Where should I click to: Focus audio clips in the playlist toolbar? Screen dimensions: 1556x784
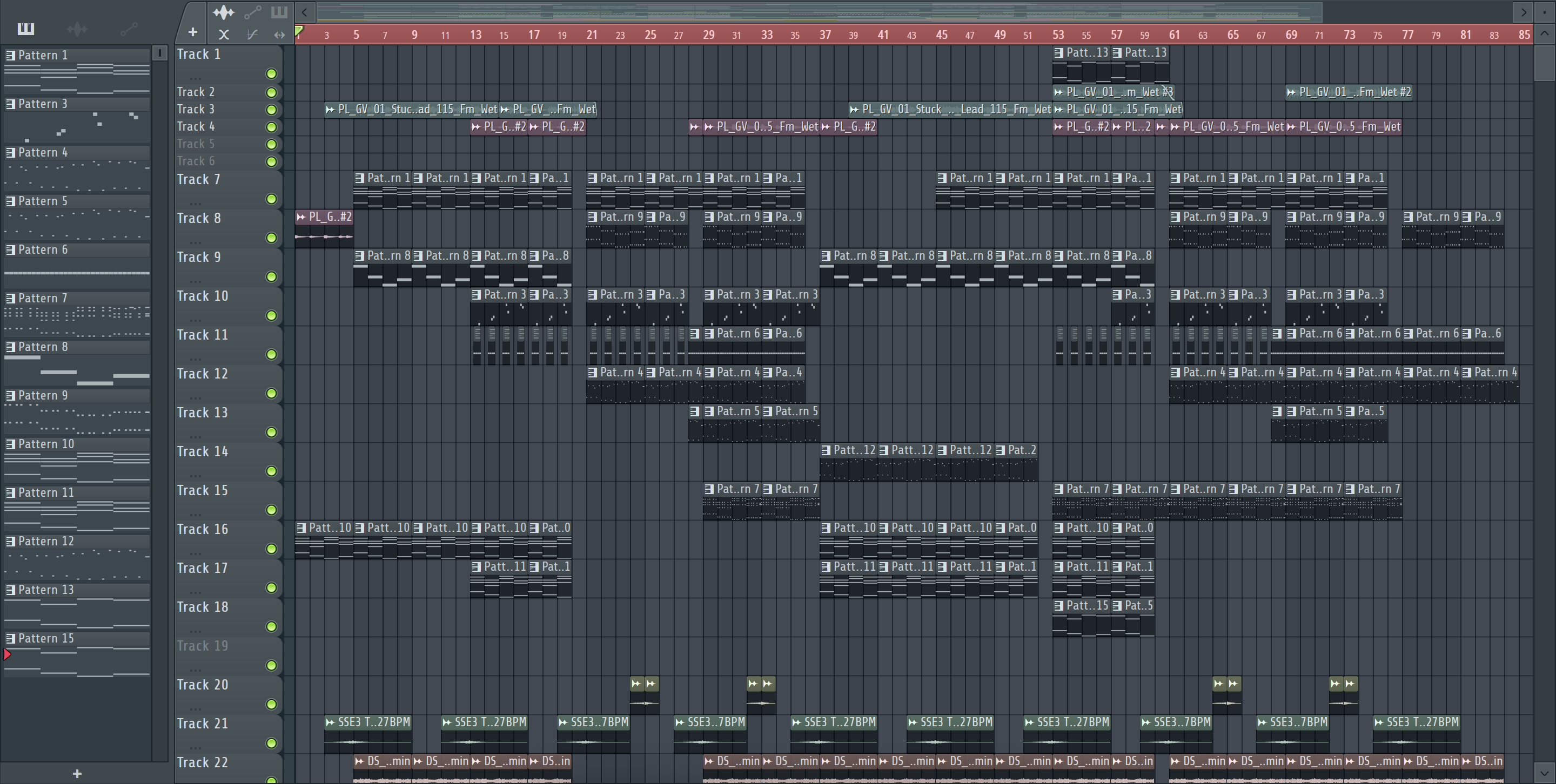tap(224, 12)
